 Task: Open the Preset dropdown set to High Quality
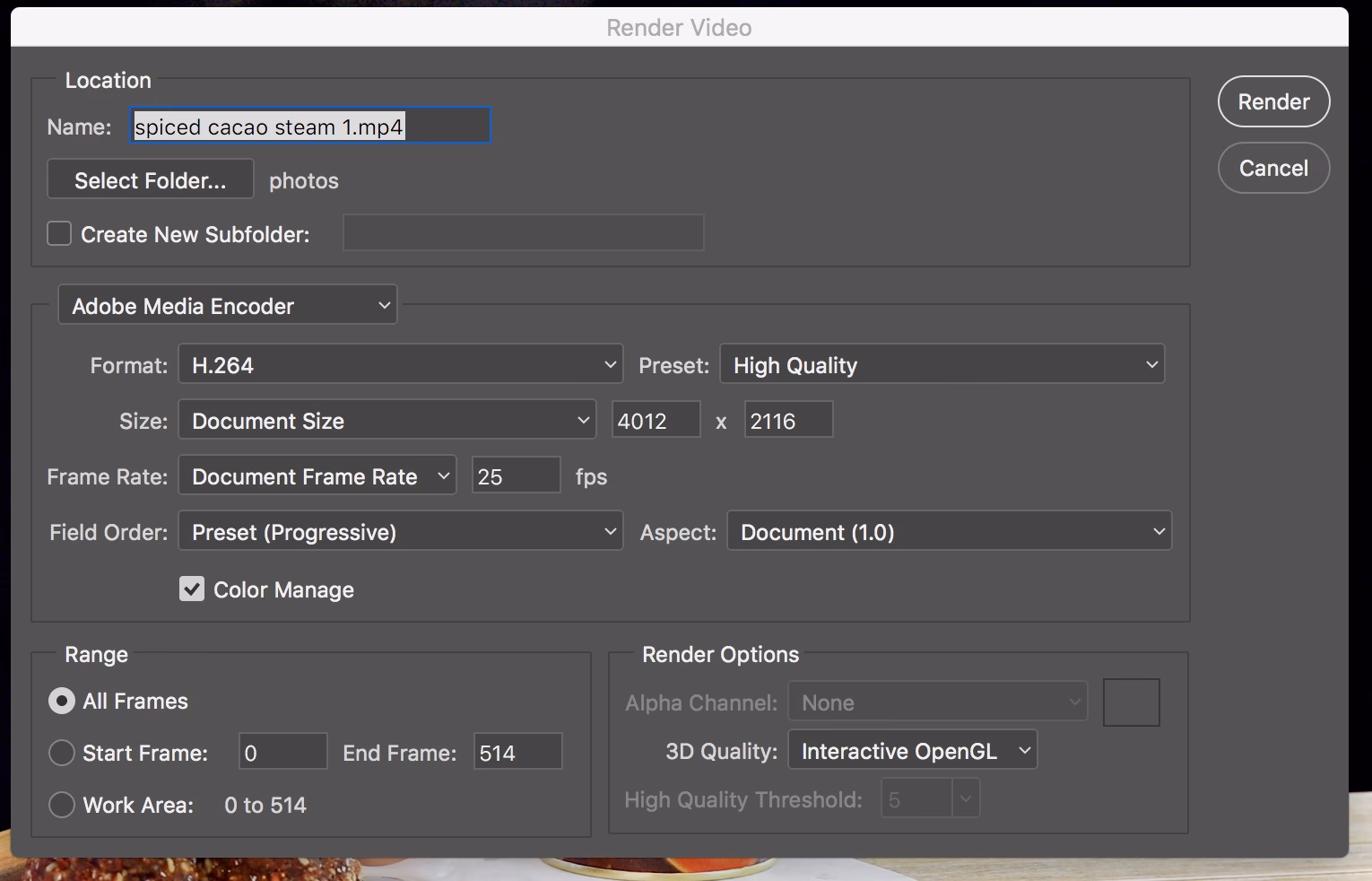pyautogui.click(x=942, y=364)
